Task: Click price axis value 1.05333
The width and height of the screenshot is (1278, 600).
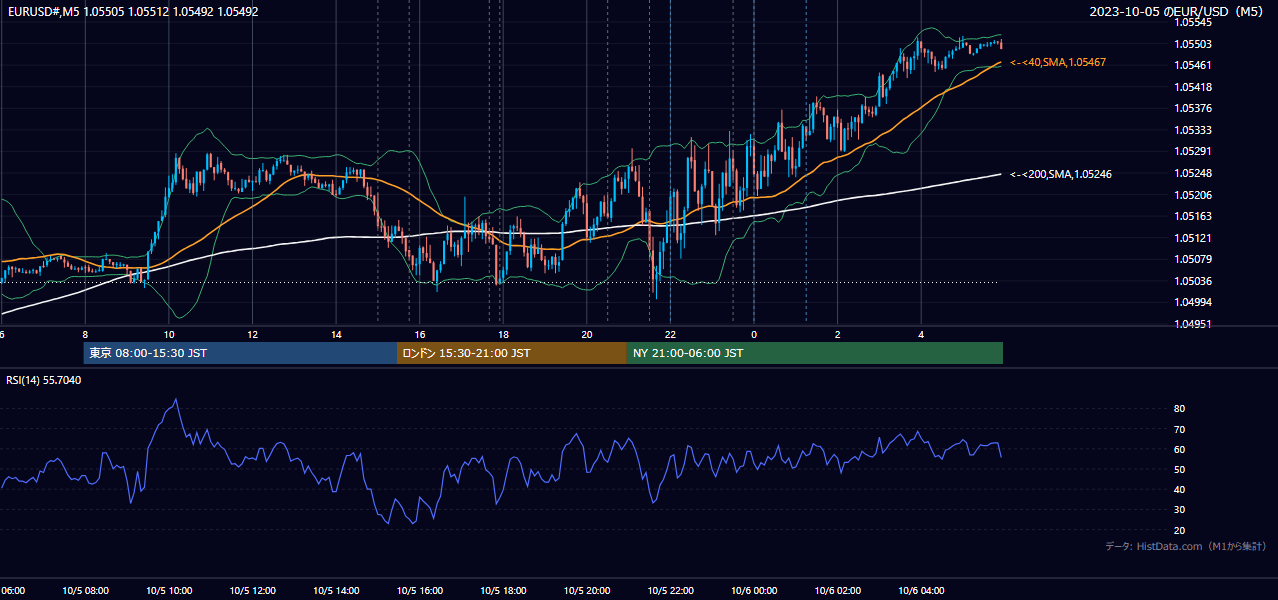Action: pyautogui.click(x=1193, y=130)
